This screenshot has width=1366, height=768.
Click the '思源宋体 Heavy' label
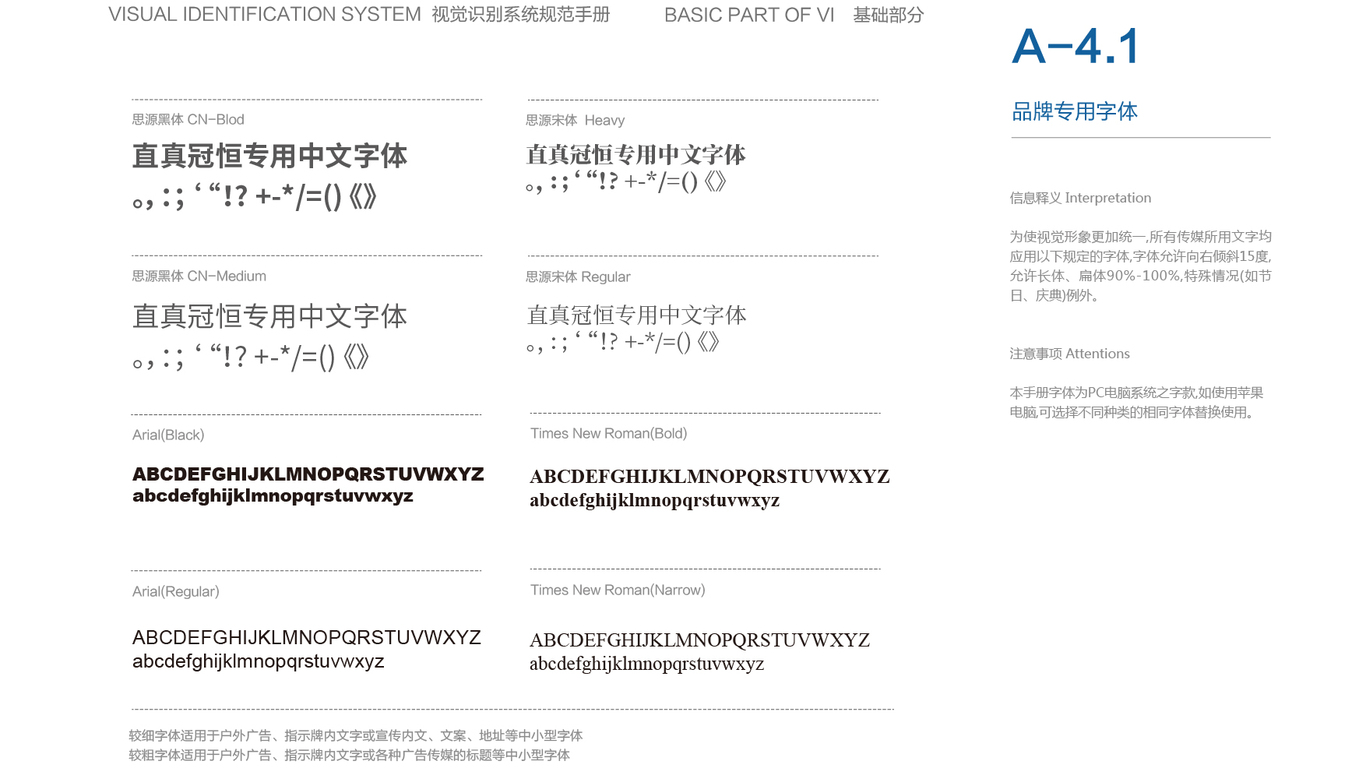coord(575,120)
